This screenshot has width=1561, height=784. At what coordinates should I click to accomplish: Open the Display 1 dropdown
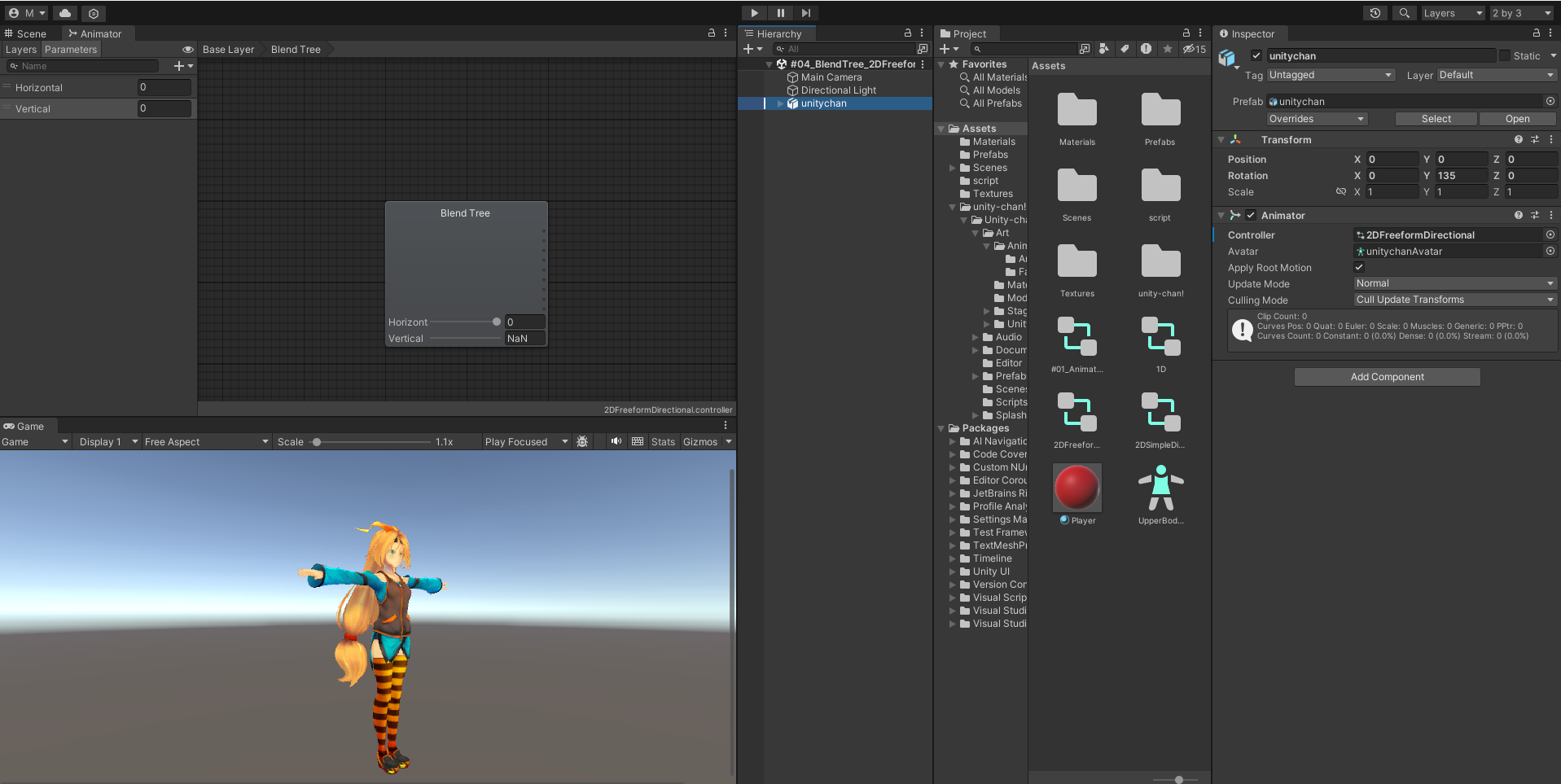click(108, 442)
